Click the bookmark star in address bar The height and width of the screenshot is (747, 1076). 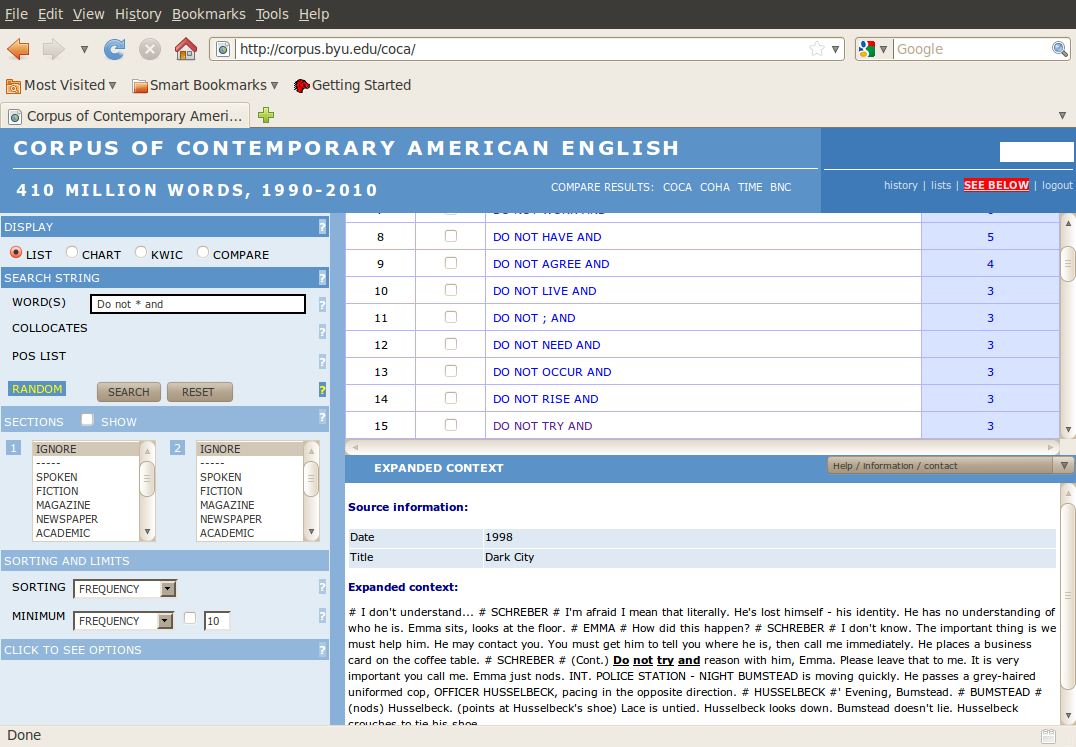point(817,49)
